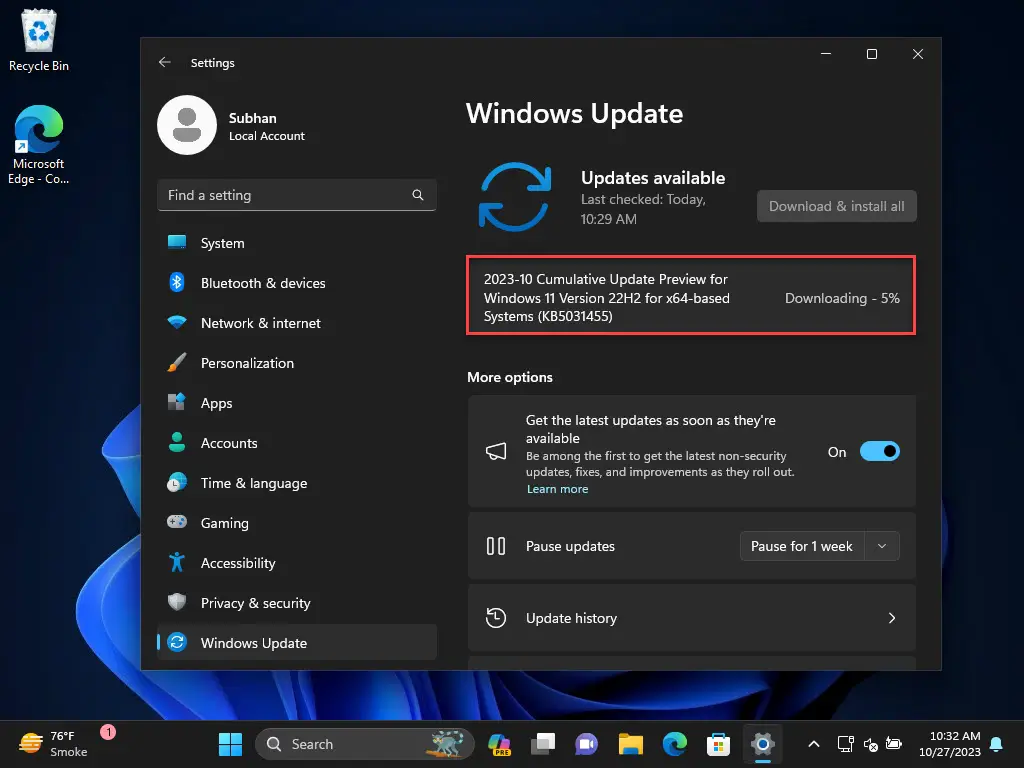Go to Gaming settings
Image resolution: width=1024 pixels, height=768 pixels.
point(296,522)
